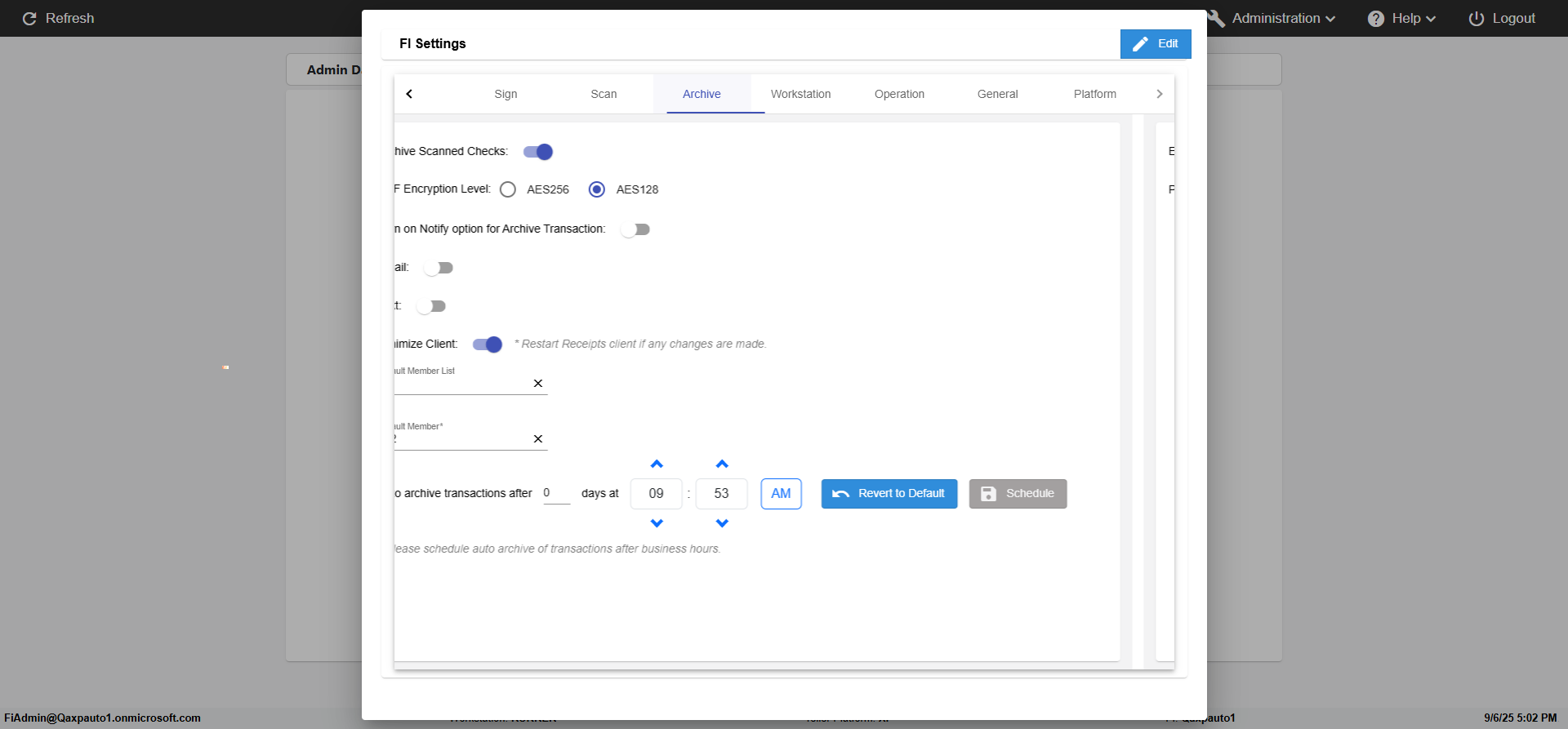Viewport: 1568px width, 729px height.
Task: Toggle the AM/PM button
Action: pos(781,494)
